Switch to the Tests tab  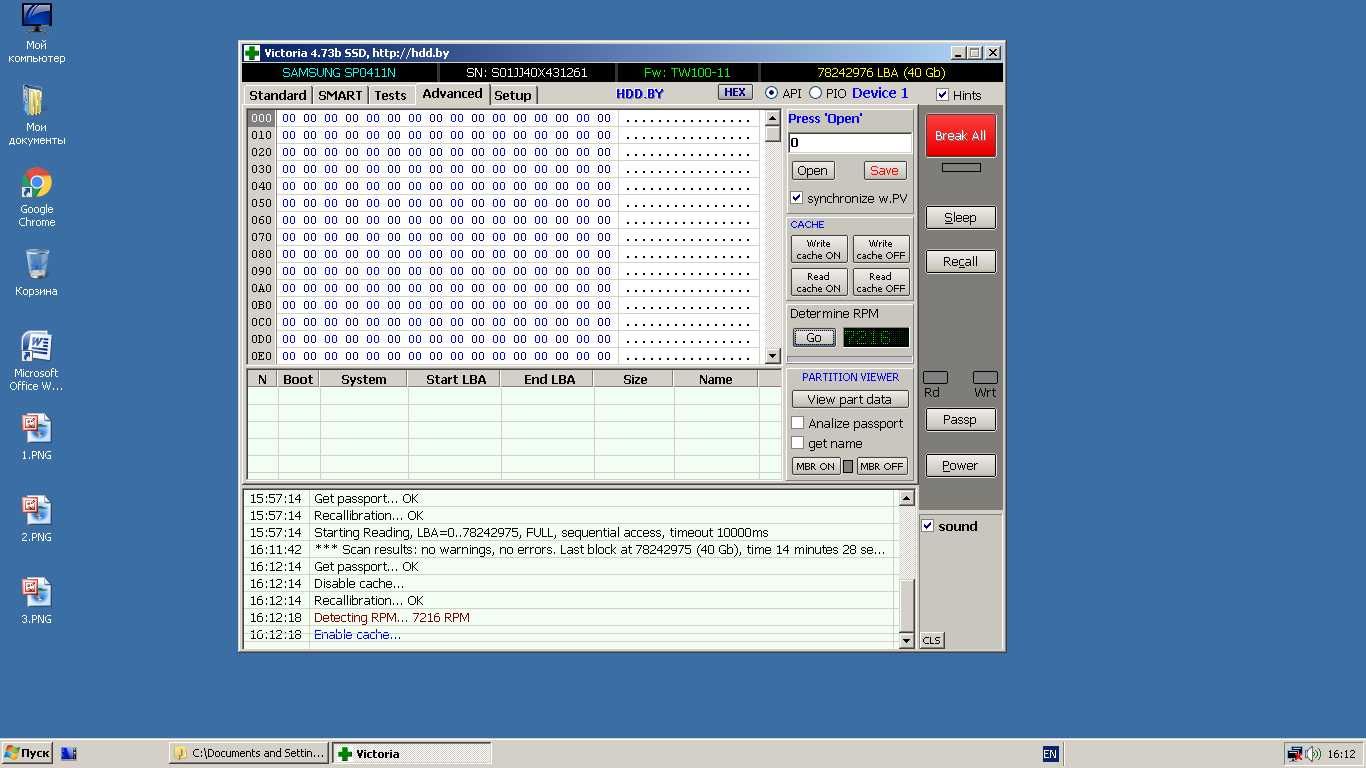pyautogui.click(x=390, y=95)
